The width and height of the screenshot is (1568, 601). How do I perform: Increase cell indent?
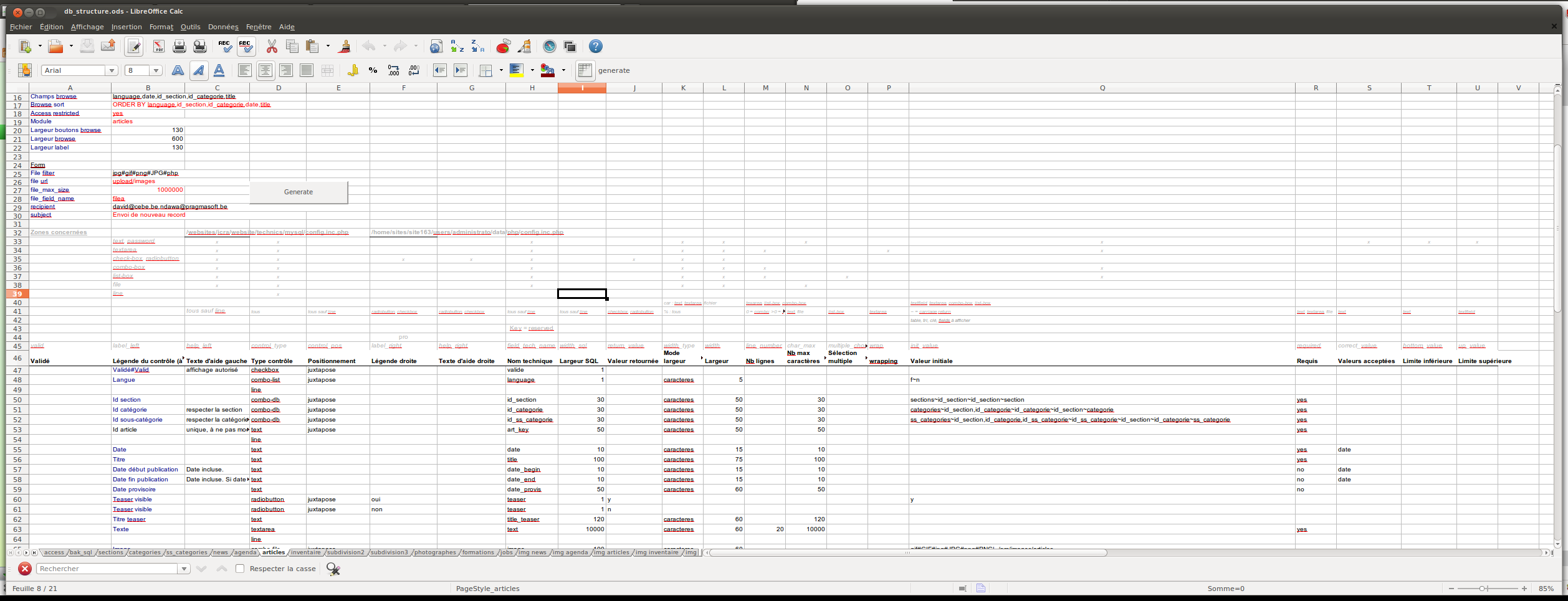pyautogui.click(x=461, y=70)
